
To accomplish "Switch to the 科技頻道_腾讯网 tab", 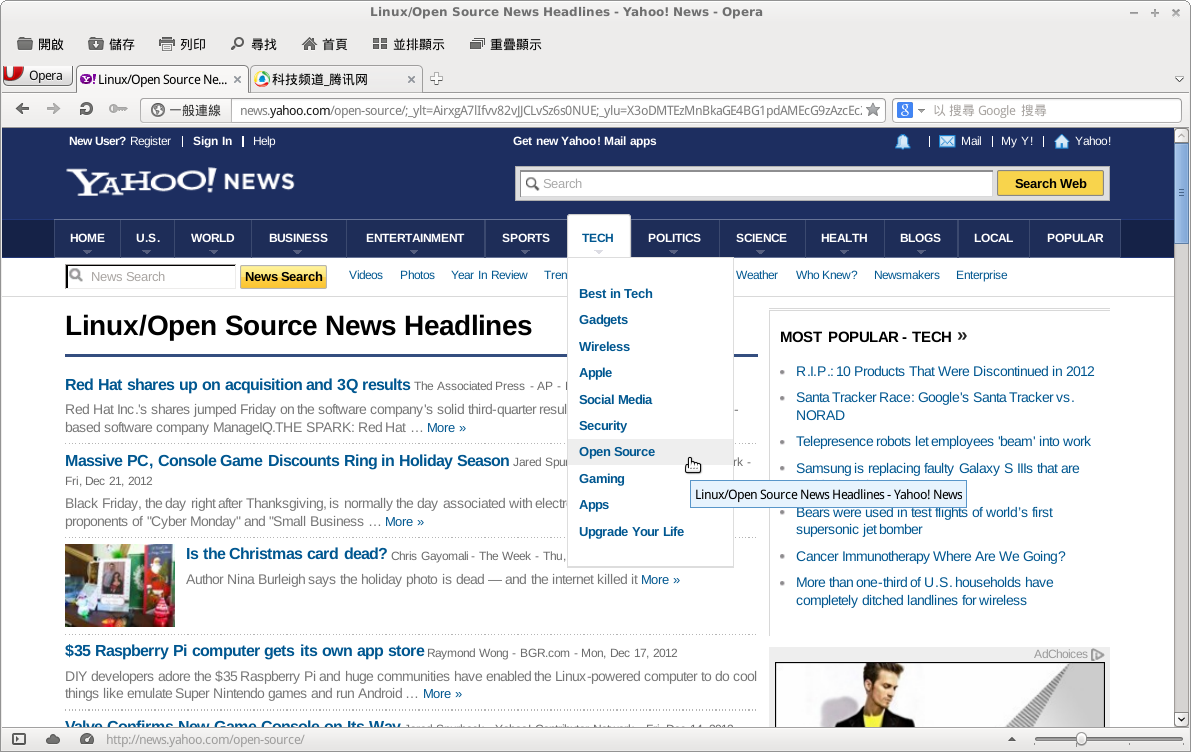I will [x=334, y=79].
